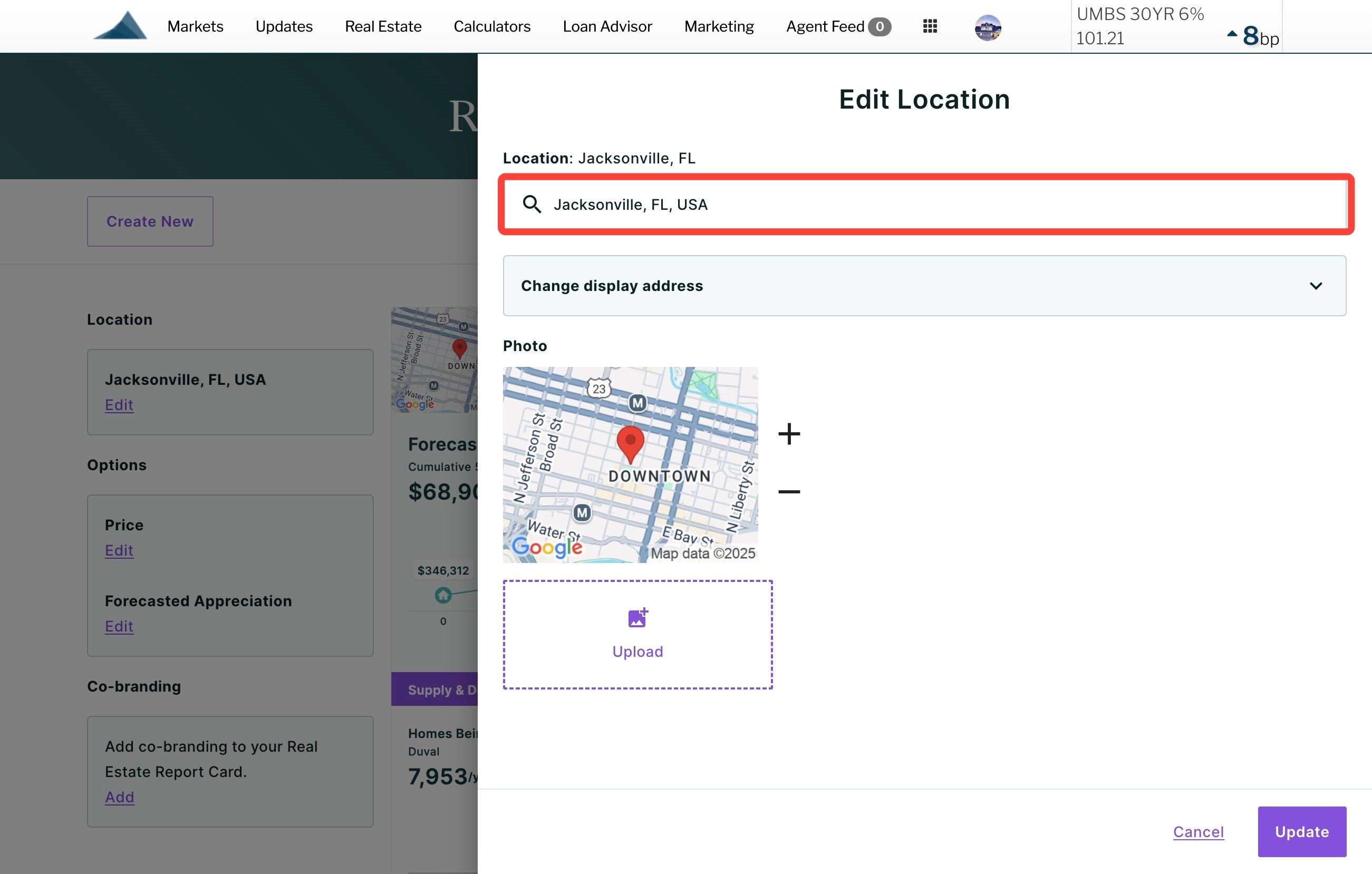Open the Calculators menu
The height and width of the screenshot is (874, 1372).
(492, 26)
